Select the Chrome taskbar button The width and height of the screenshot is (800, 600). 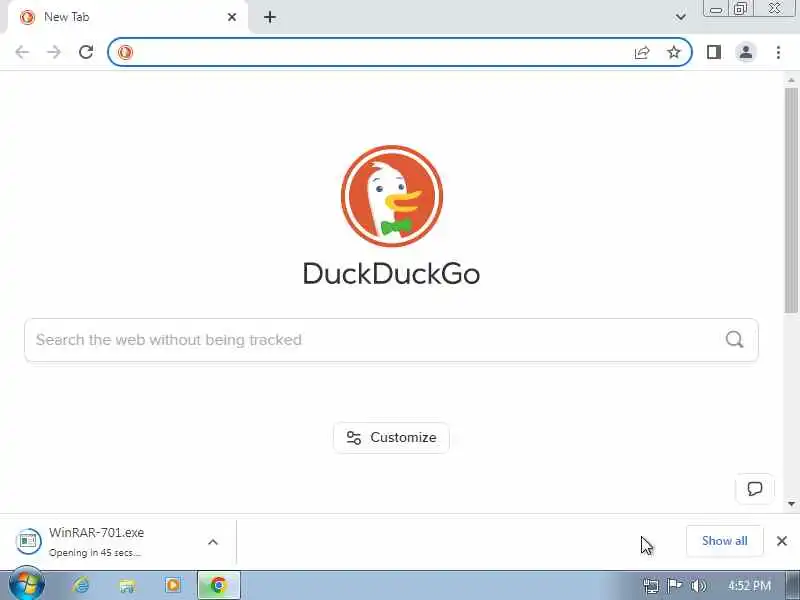pos(218,585)
